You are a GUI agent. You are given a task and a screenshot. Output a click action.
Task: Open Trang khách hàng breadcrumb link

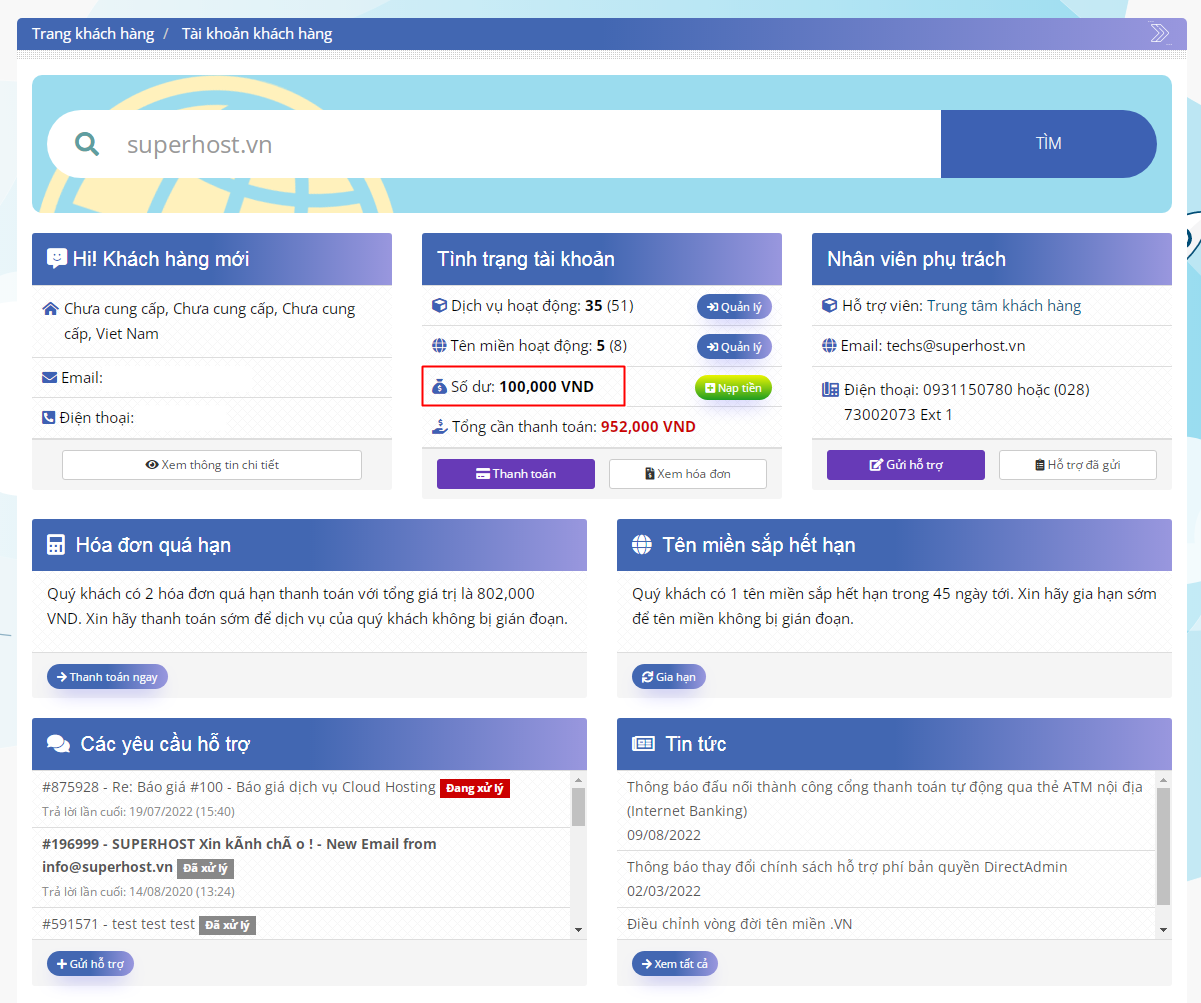tap(93, 34)
